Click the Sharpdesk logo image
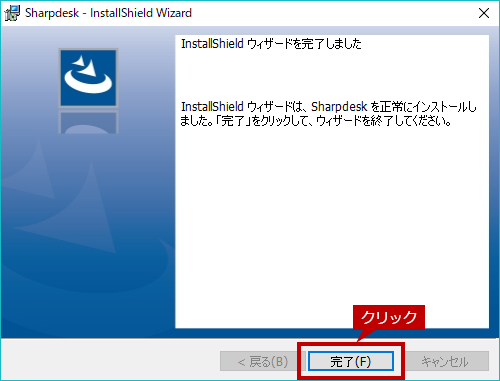The image size is (500, 381). coord(88,78)
